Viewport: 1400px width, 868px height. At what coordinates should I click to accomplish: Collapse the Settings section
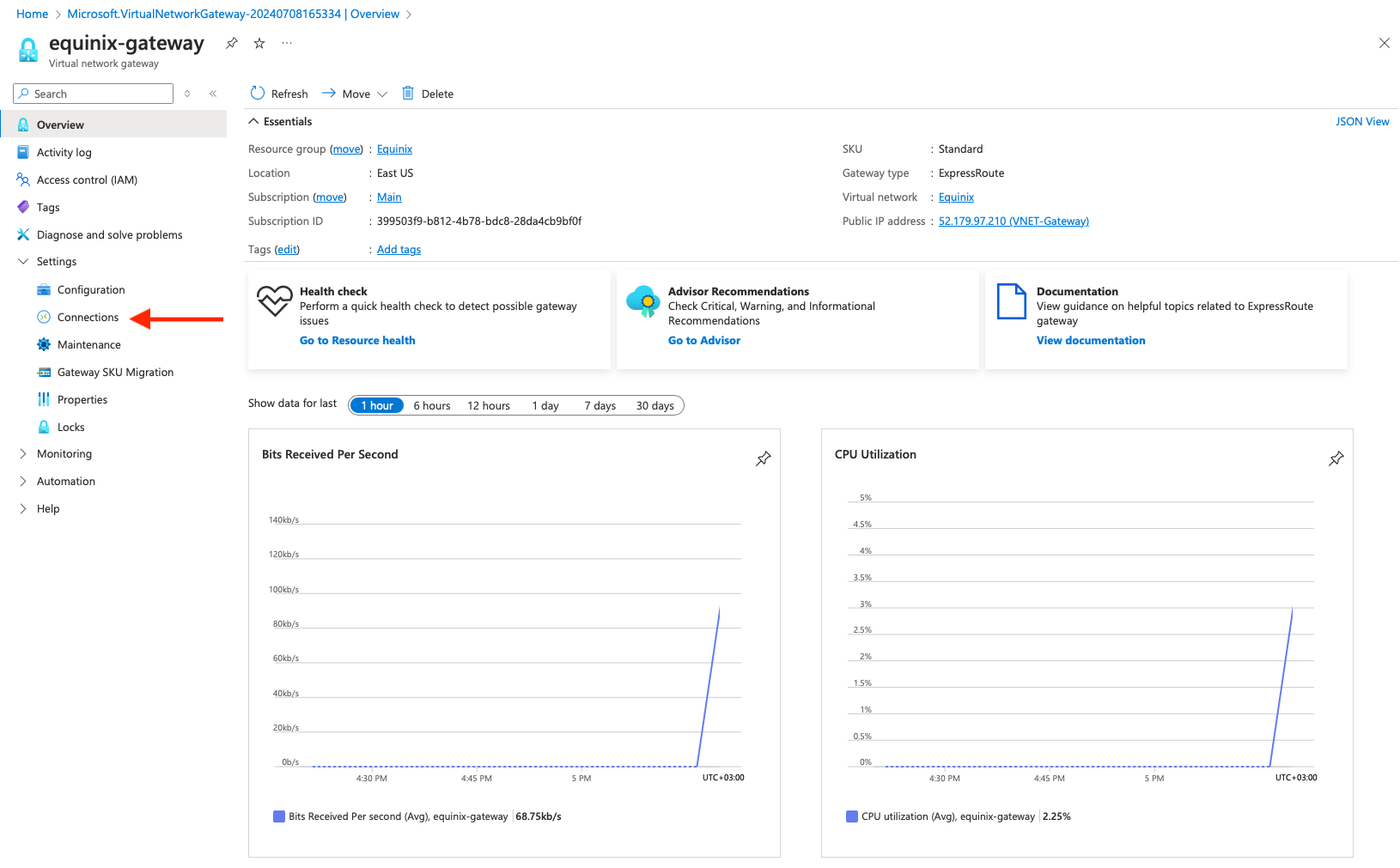23,261
